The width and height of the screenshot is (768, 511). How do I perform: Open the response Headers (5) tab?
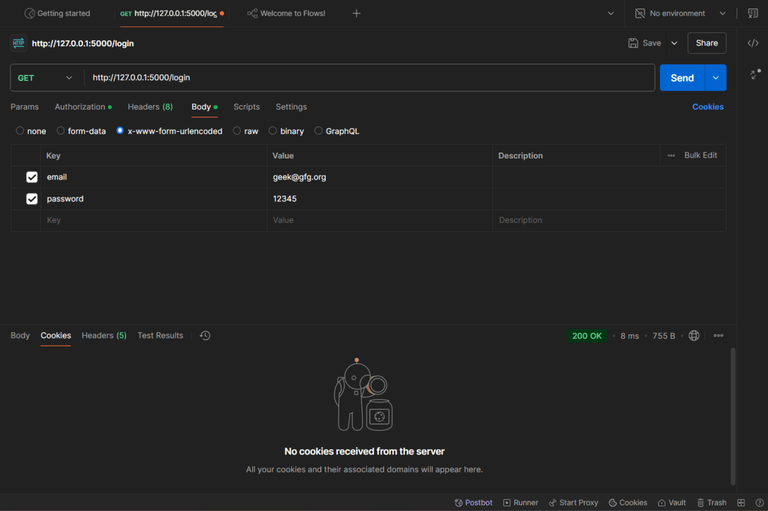point(104,336)
